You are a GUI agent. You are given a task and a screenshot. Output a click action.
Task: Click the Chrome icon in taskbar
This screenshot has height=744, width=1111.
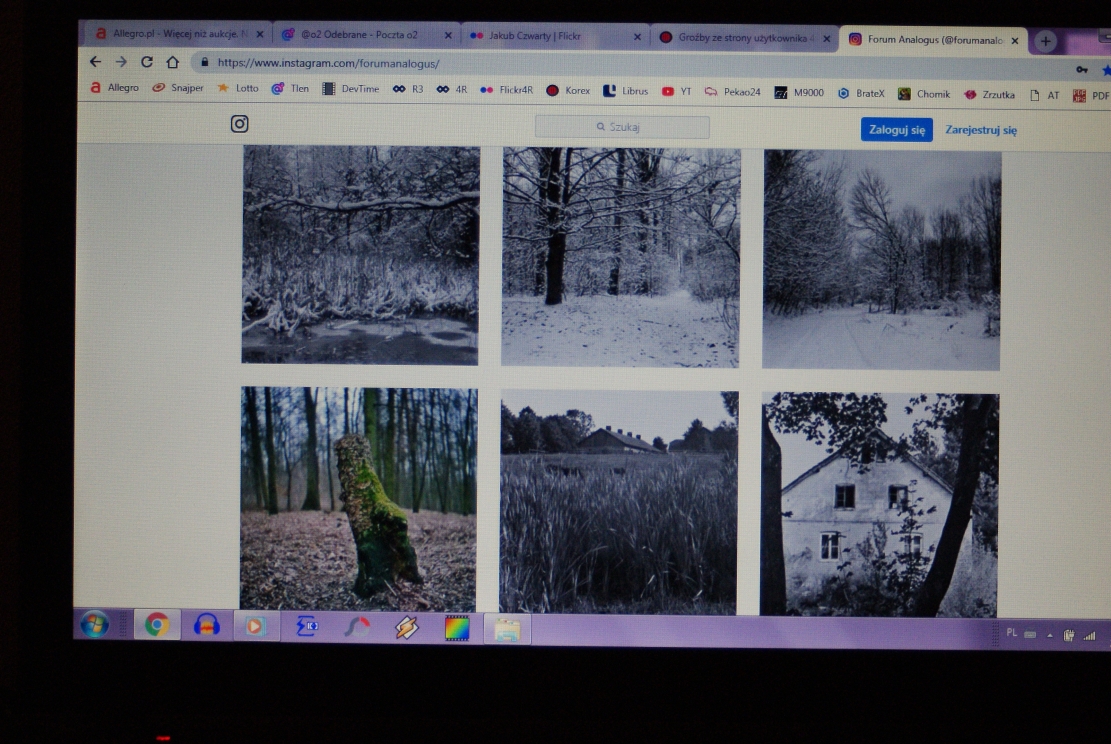(x=157, y=626)
